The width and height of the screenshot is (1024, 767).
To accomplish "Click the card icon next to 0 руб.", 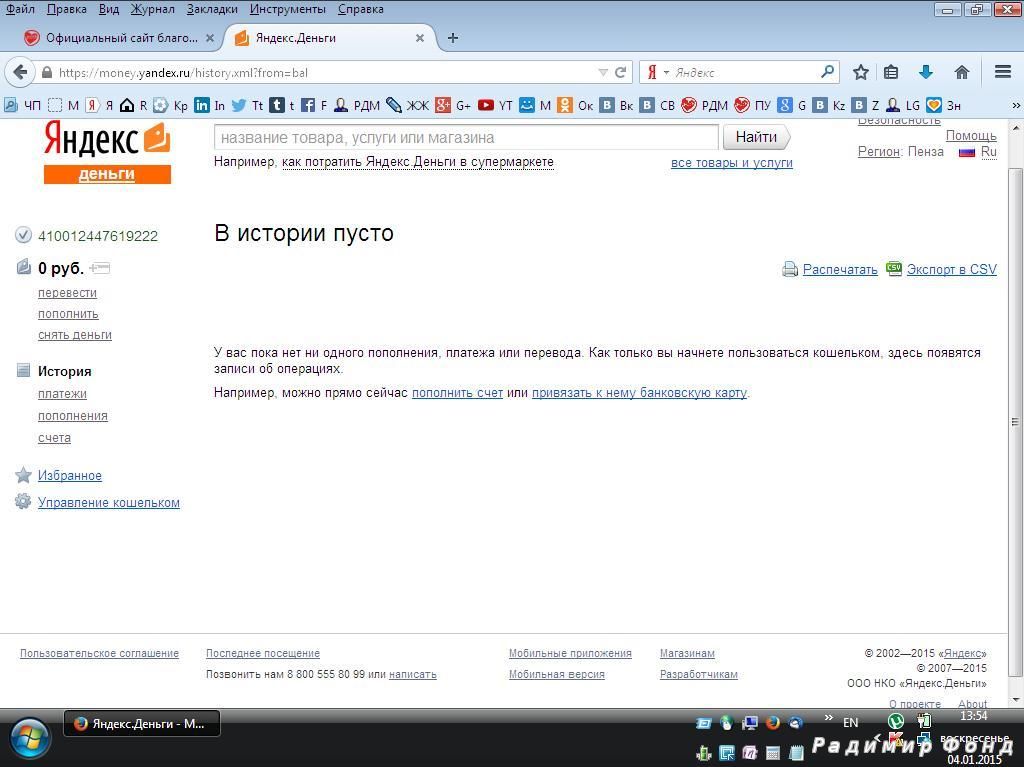I will coord(100,268).
